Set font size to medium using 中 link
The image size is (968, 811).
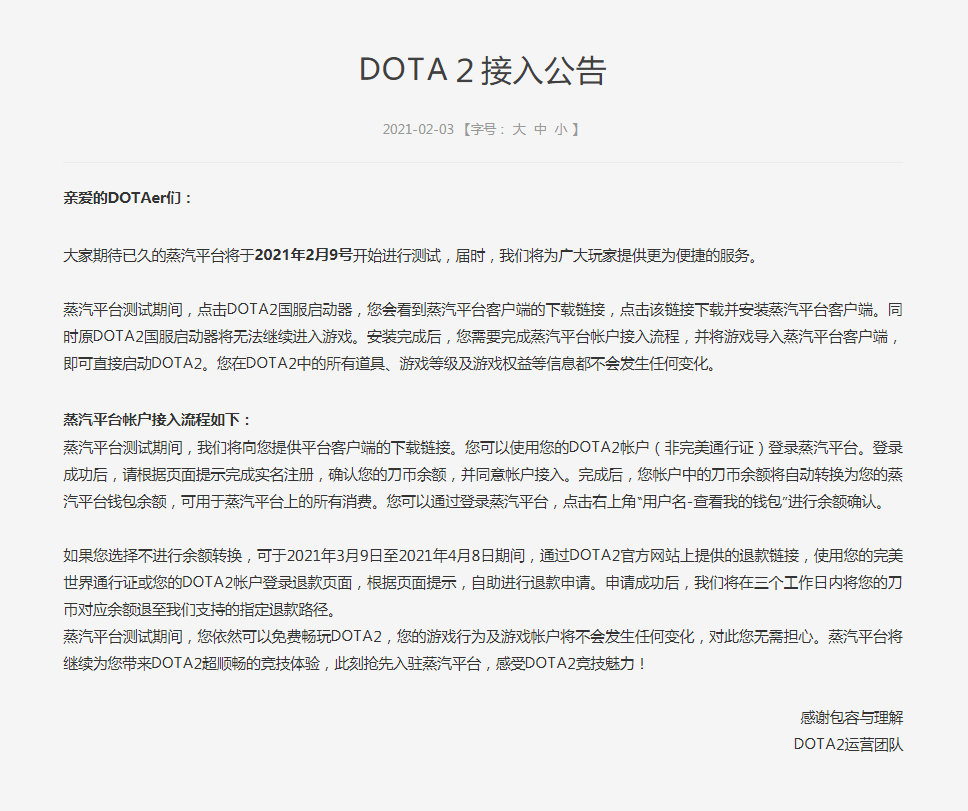pos(543,129)
